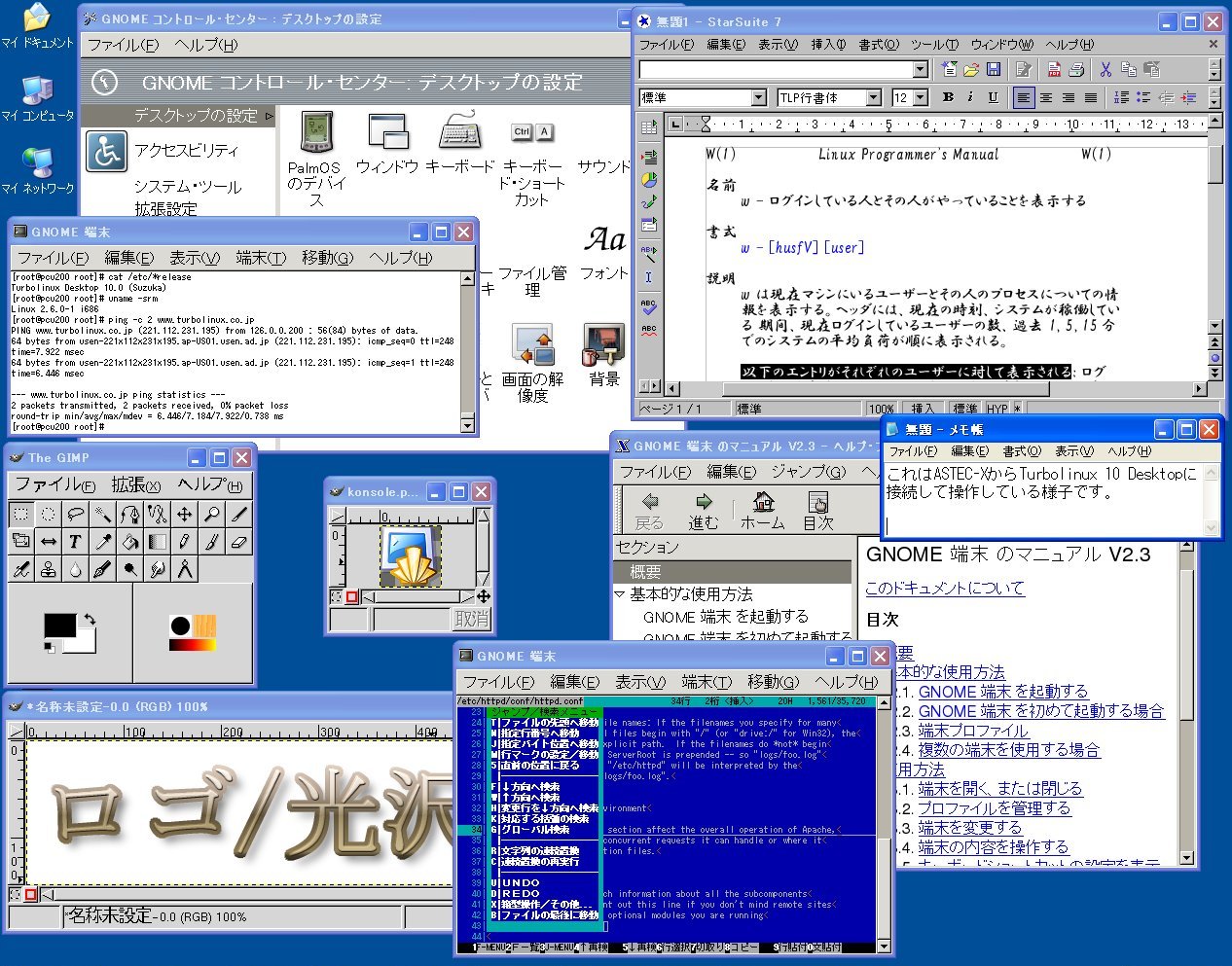
Task: Select the Free Select lasso tool in GIMP
Action: pos(75,514)
